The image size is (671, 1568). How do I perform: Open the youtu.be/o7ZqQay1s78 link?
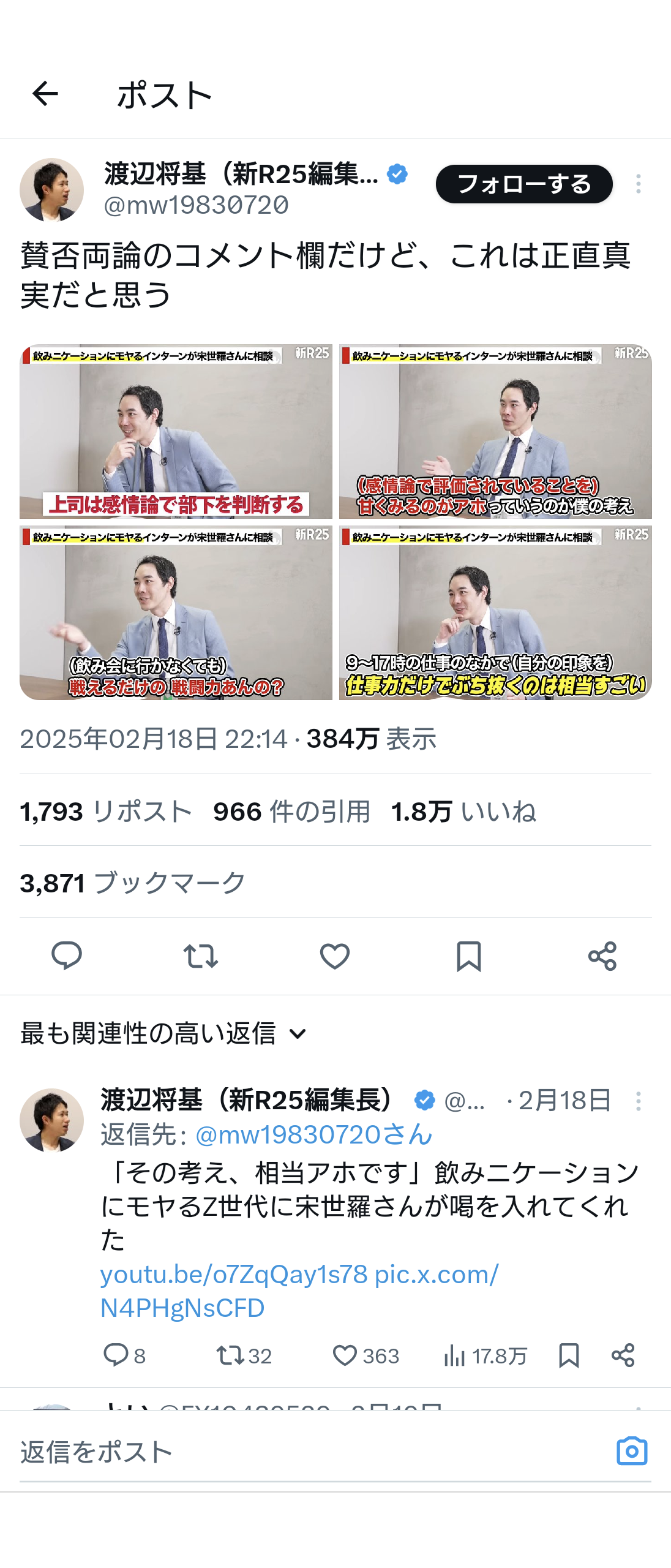[x=234, y=1274]
